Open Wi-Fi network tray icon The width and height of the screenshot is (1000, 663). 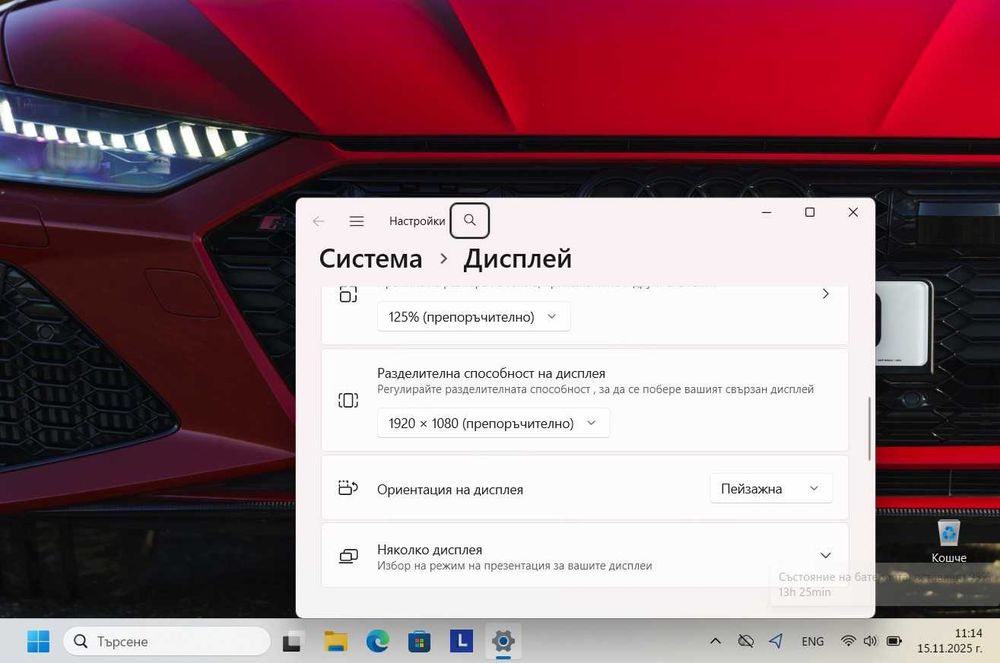click(x=848, y=641)
